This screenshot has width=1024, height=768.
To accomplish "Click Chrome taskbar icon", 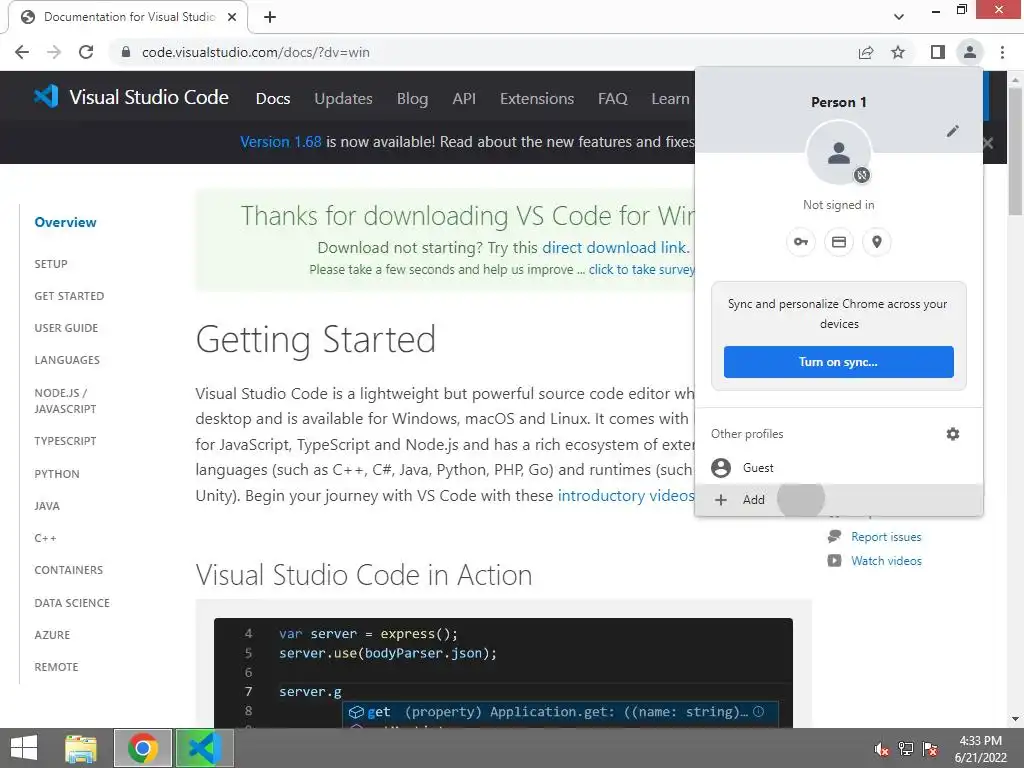I will (143, 748).
